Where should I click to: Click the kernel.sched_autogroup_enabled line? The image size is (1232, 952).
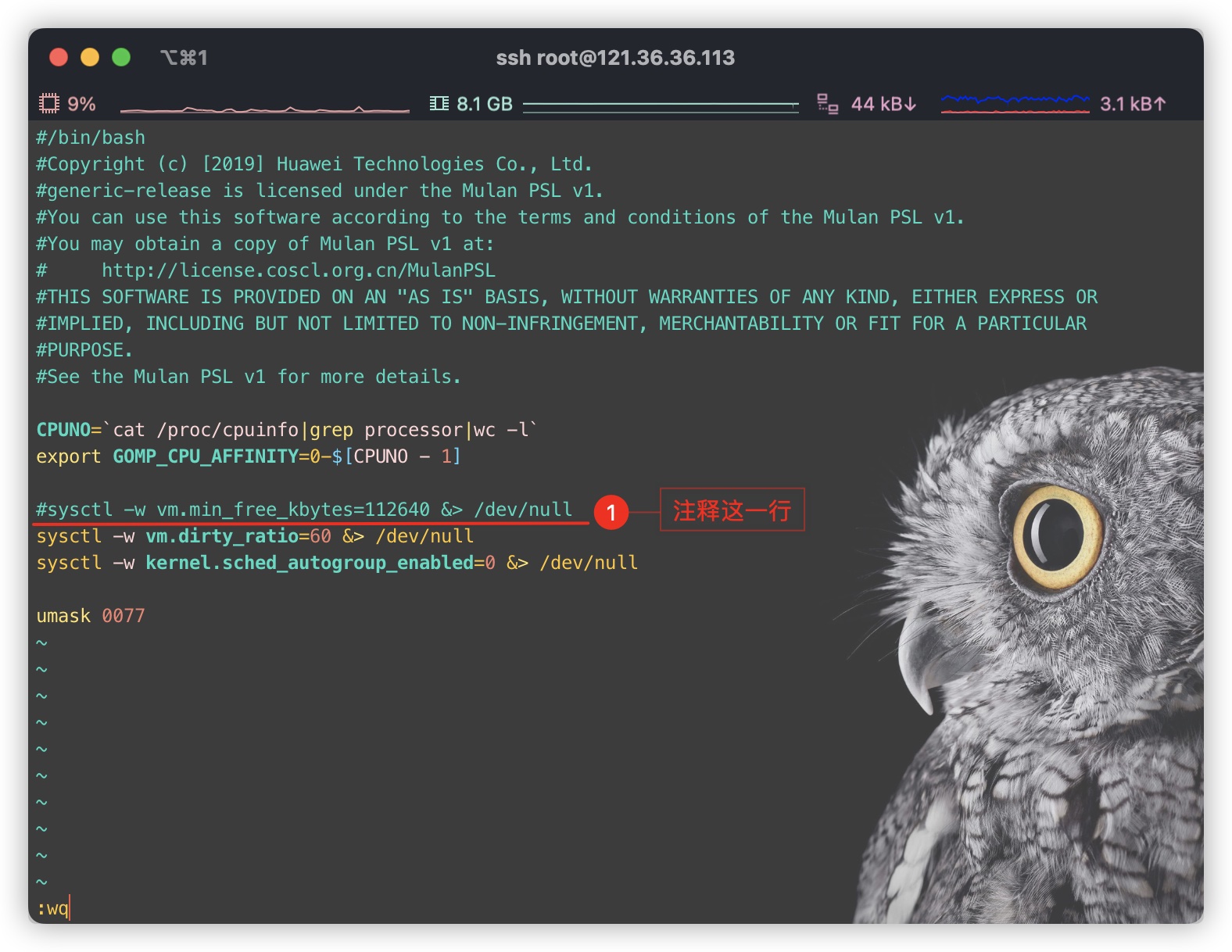pos(337,563)
